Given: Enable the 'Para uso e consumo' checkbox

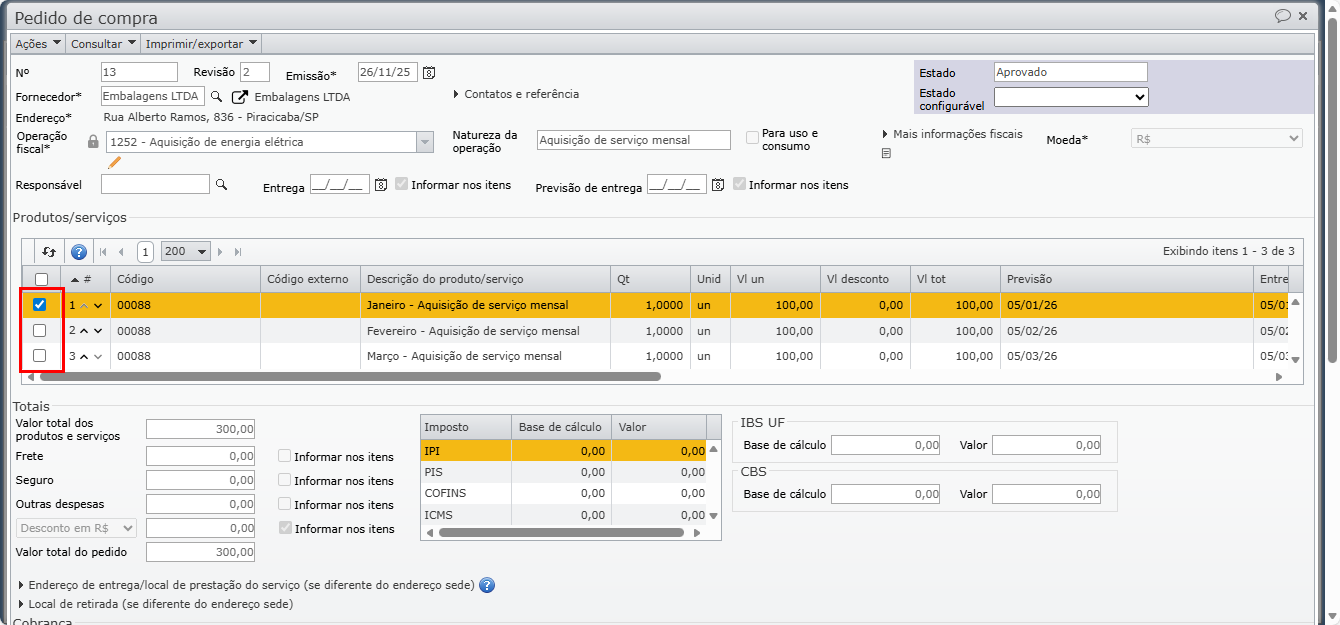Looking at the screenshot, I should click(x=752, y=139).
